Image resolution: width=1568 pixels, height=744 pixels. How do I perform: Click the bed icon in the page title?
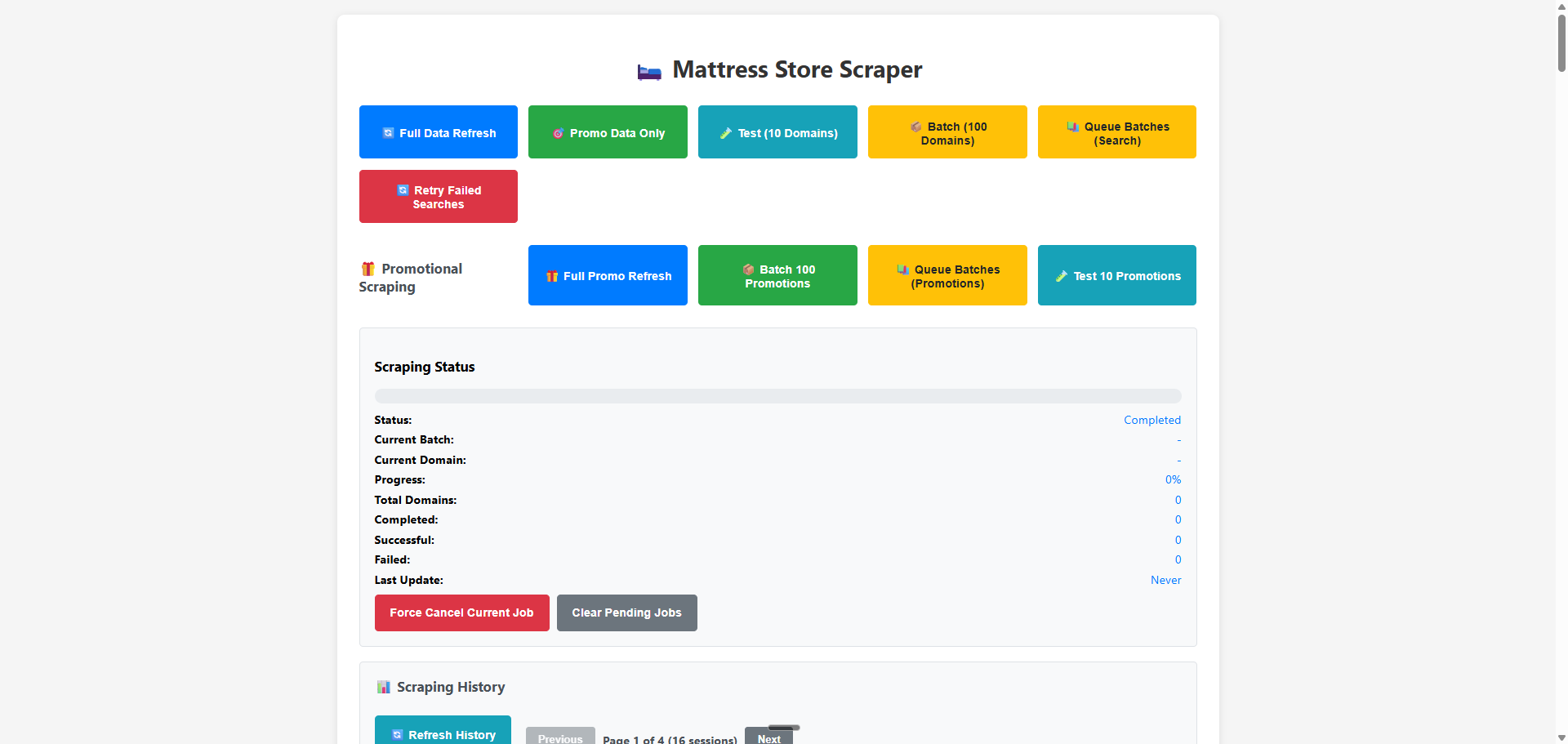coord(648,72)
